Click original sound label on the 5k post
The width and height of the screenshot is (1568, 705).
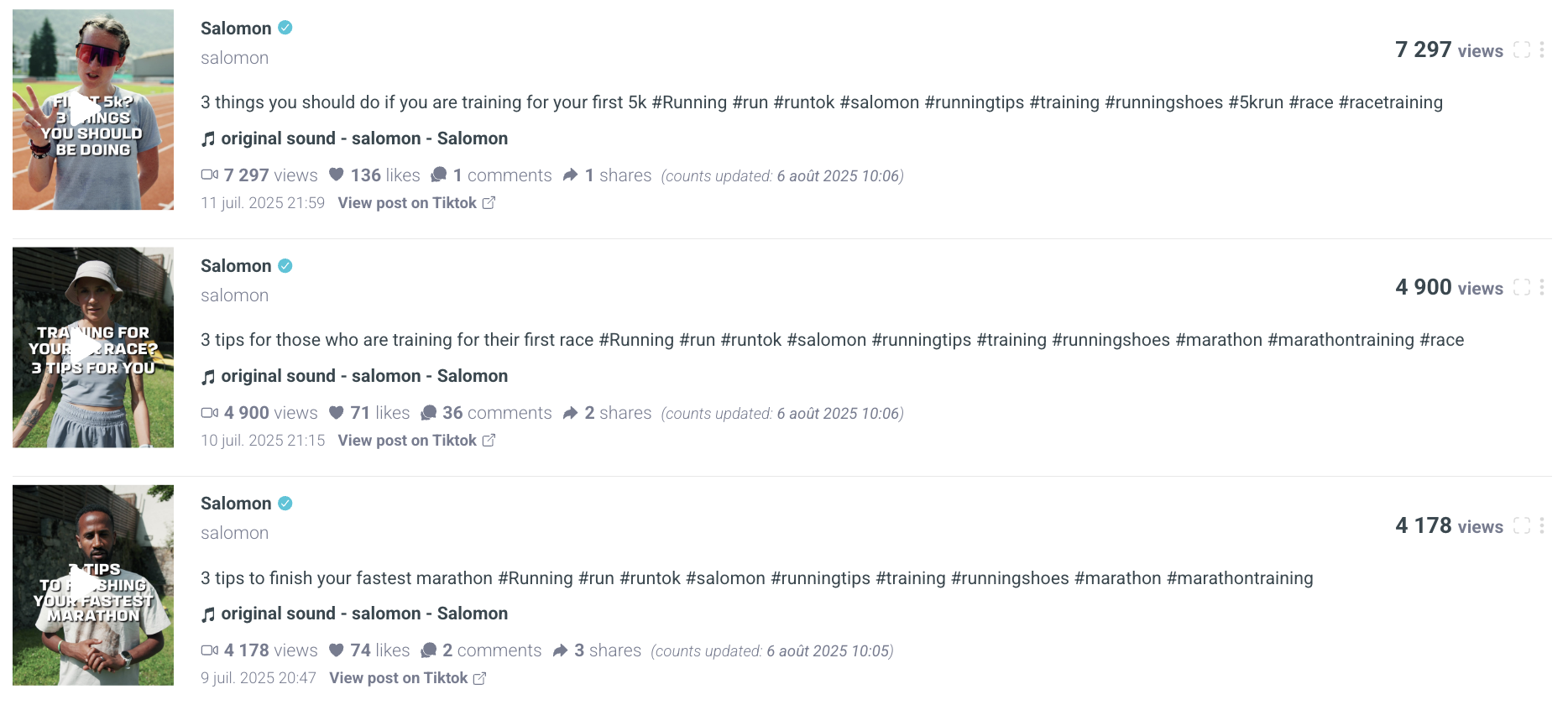point(364,138)
